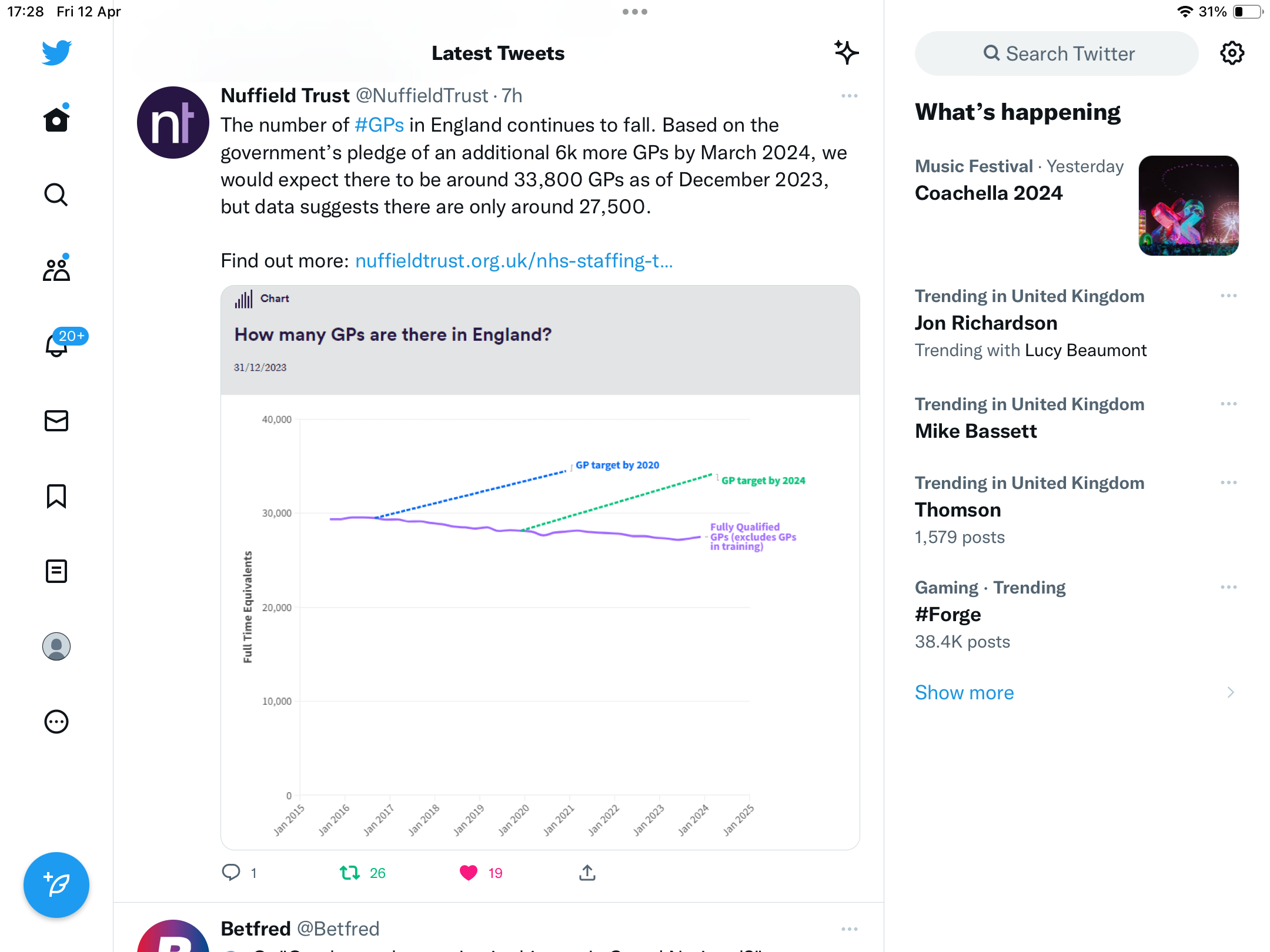
Task: Open the Bookmarks icon
Action: pyautogui.click(x=56, y=496)
